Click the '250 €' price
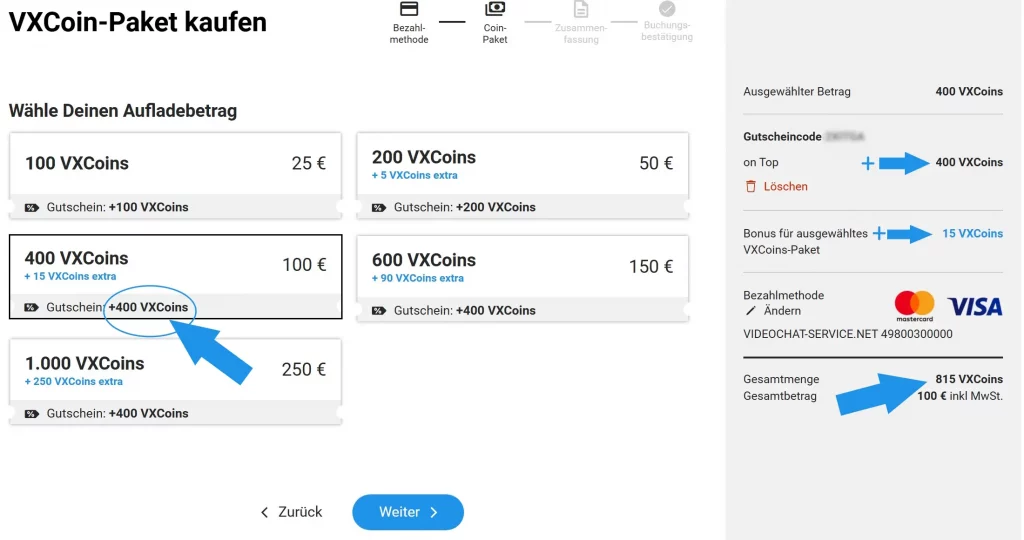Screen dimensions: 1024x540 [x=304, y=370]
